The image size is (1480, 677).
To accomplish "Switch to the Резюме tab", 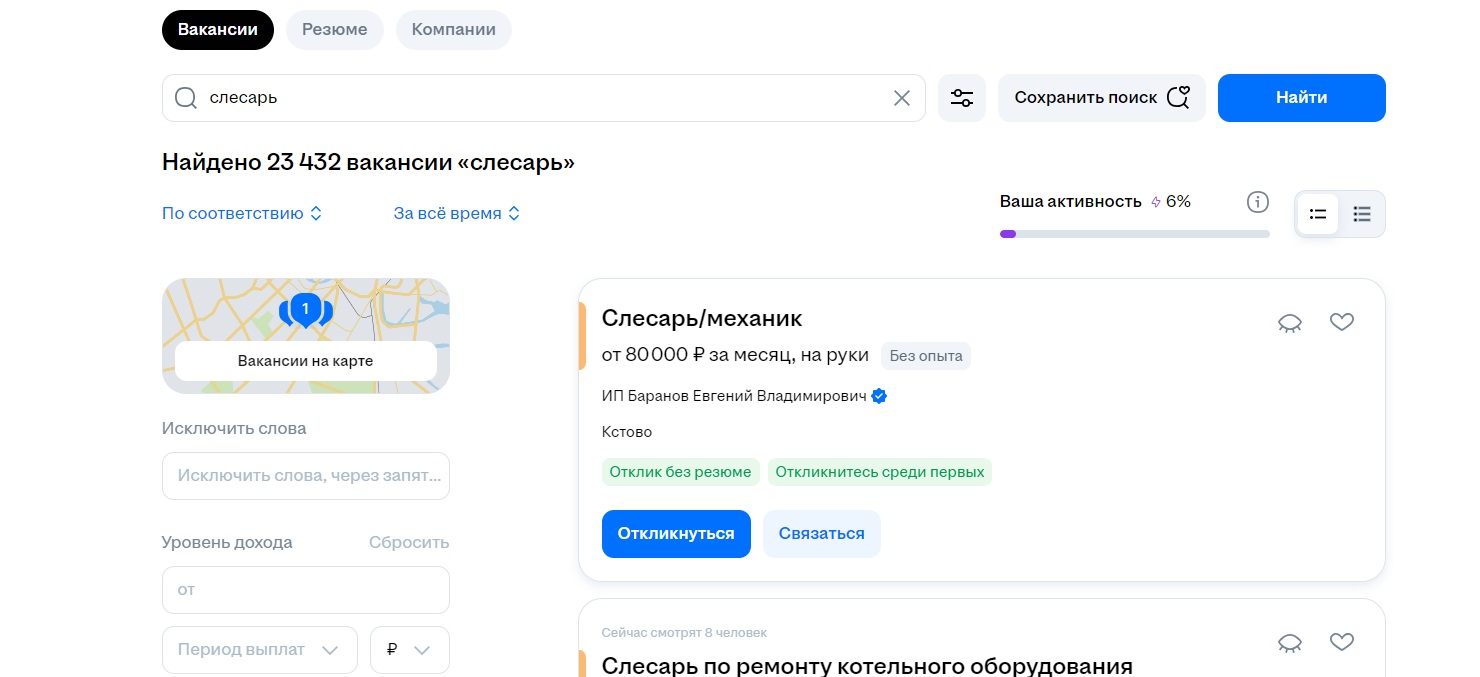I will (x=335, y=30).
